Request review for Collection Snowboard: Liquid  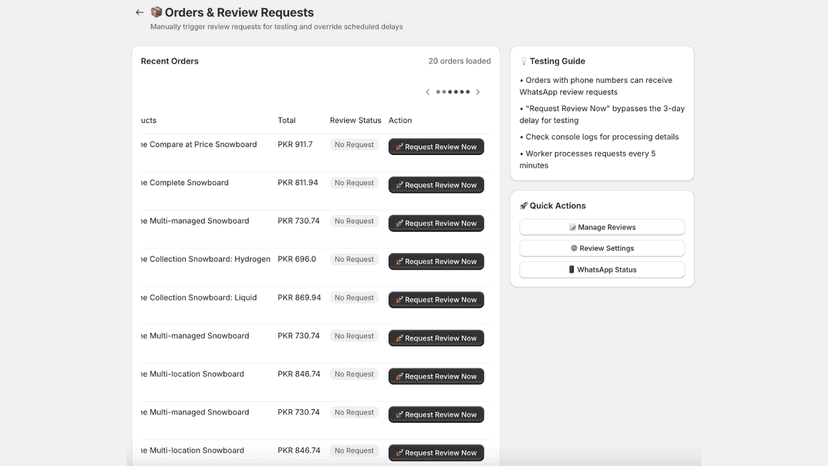click(x=436, y=300)
